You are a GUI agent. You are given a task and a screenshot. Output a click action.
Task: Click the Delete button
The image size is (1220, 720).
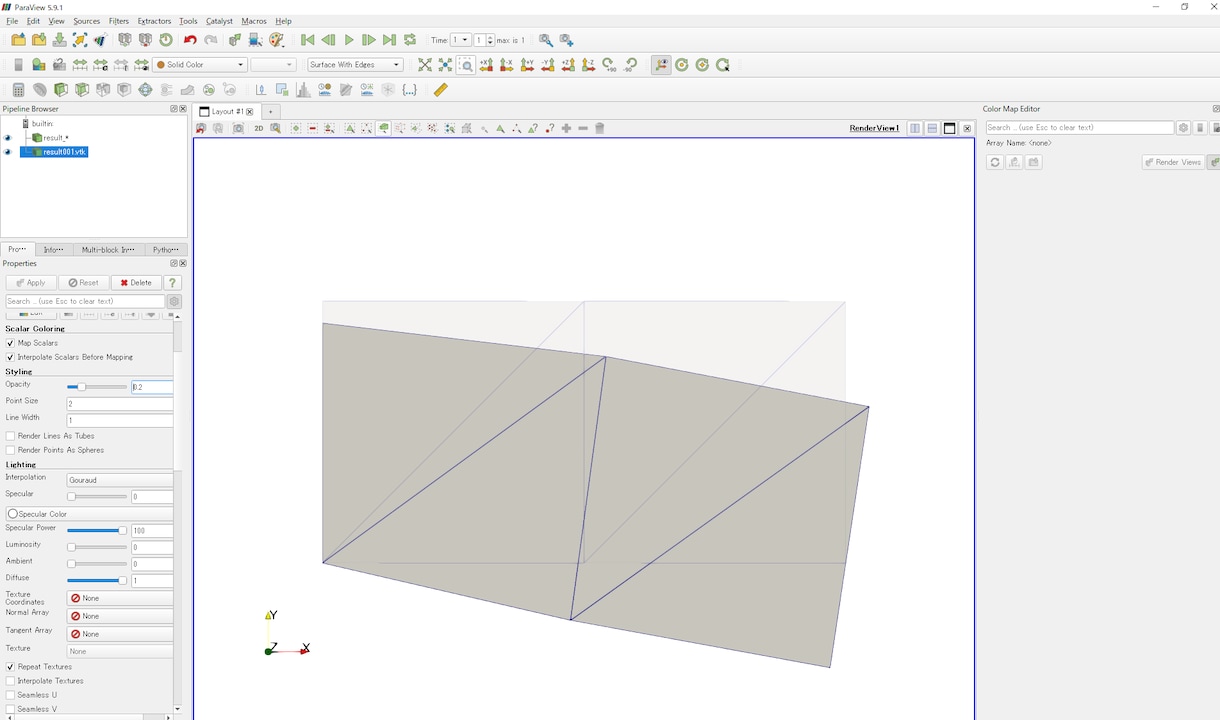136,283
